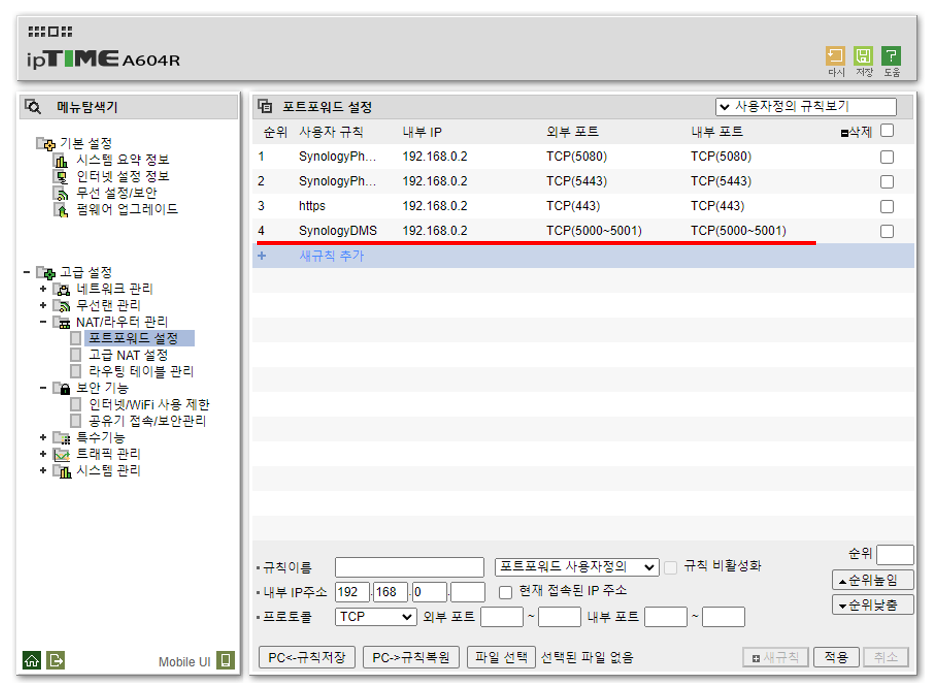
Task: Collapse the 고급 설정 tree node
Action: coord(26,272)
